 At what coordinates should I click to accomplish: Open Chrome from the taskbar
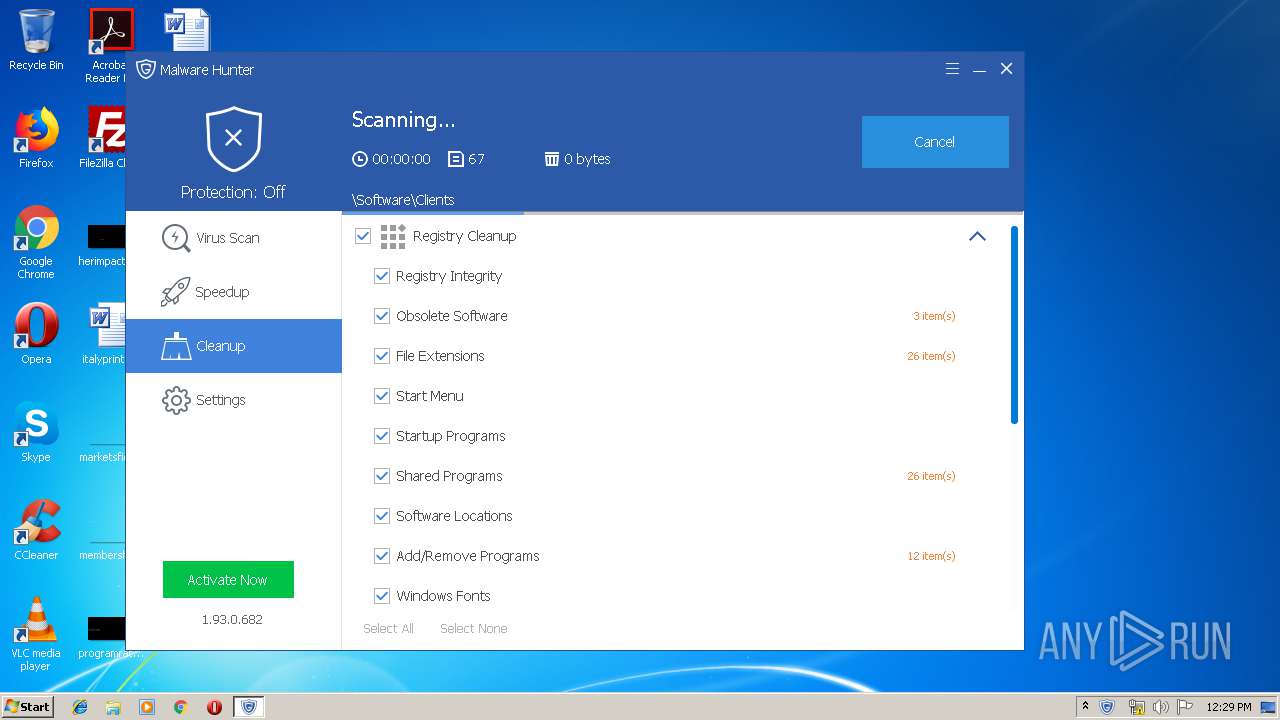click(180, 707)
